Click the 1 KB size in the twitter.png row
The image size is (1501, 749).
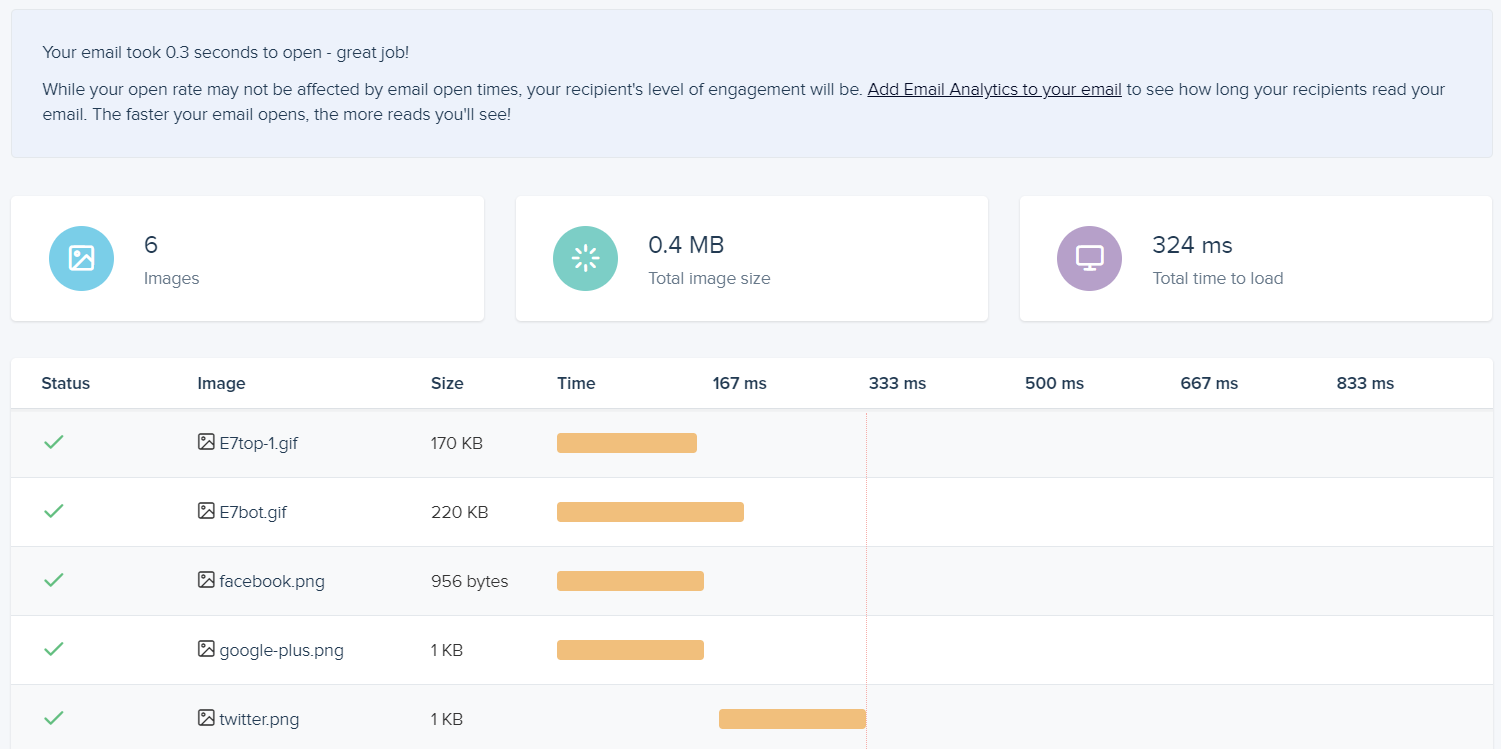447,719
